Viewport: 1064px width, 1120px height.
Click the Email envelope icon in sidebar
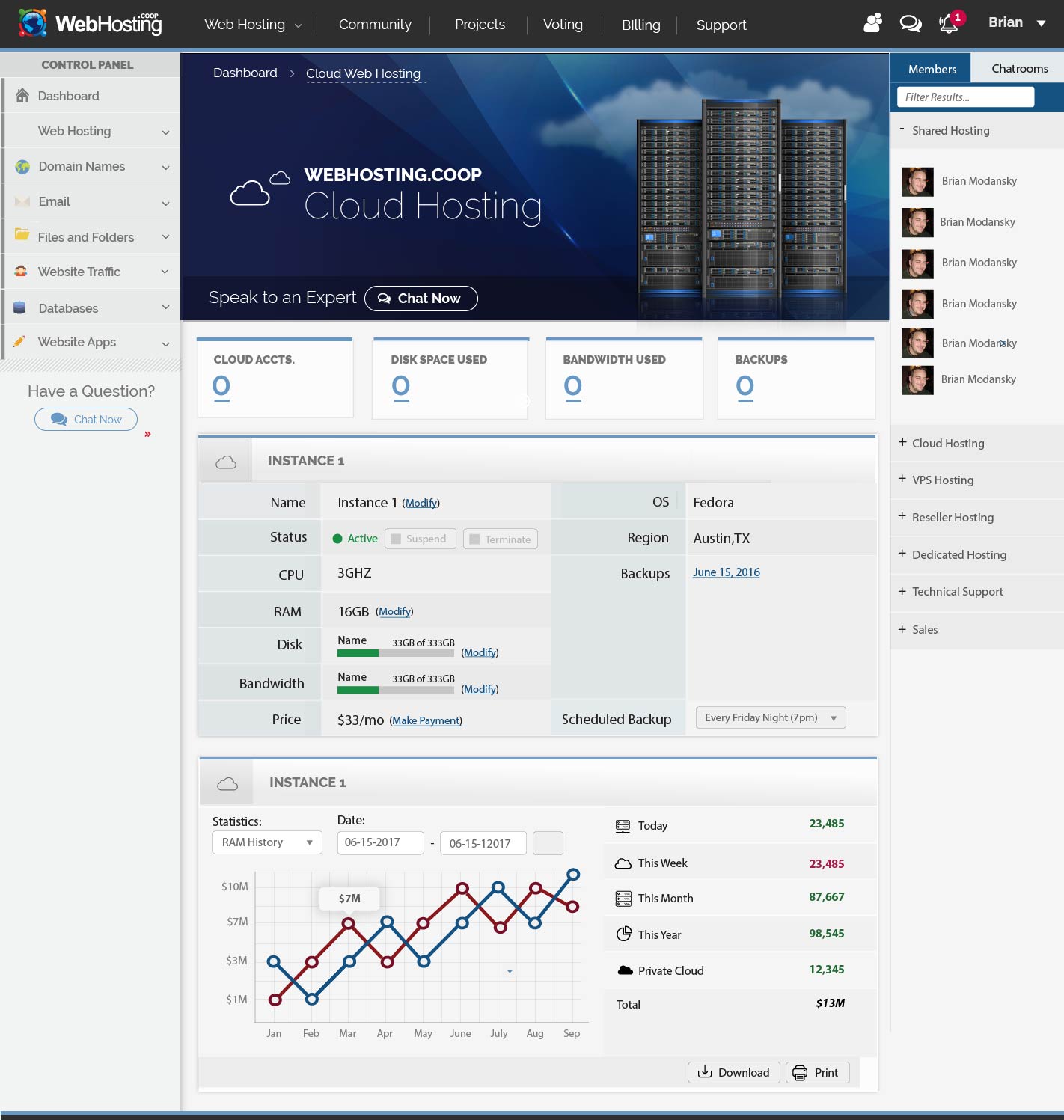pyautogui.click(x=22, y=202)
